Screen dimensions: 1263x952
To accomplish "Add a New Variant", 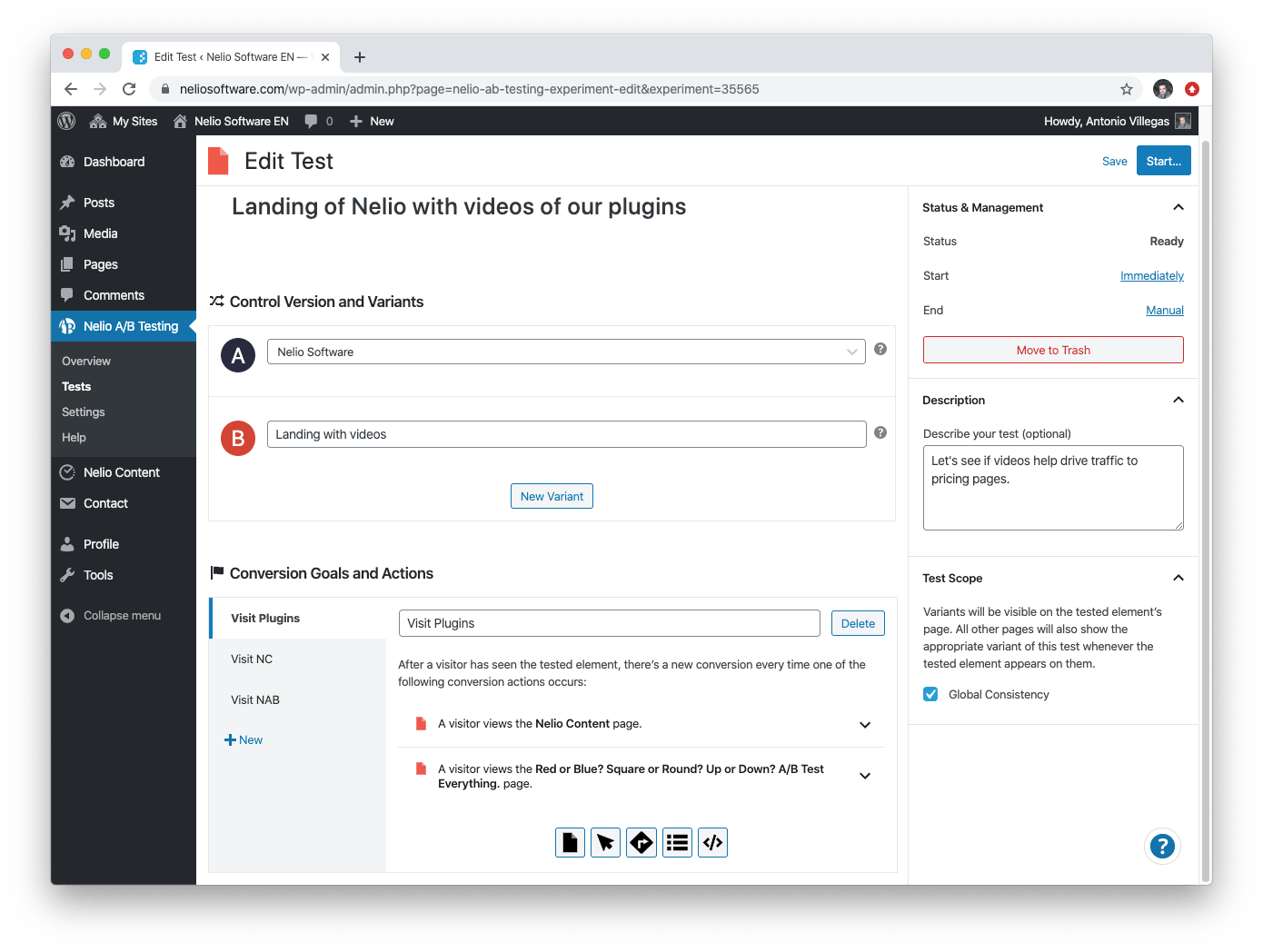I will coord(552,496).
